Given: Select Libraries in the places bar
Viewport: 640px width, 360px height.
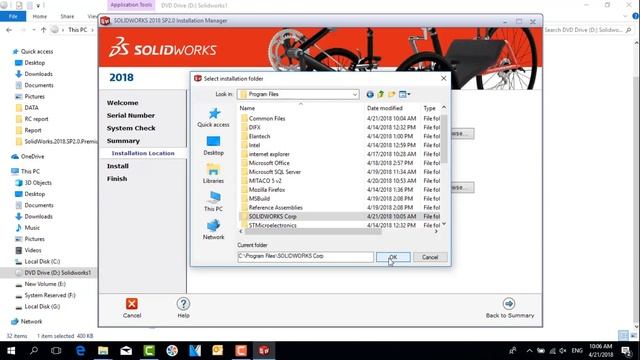Looking at the screenshot, I should (x=213, y=173).
